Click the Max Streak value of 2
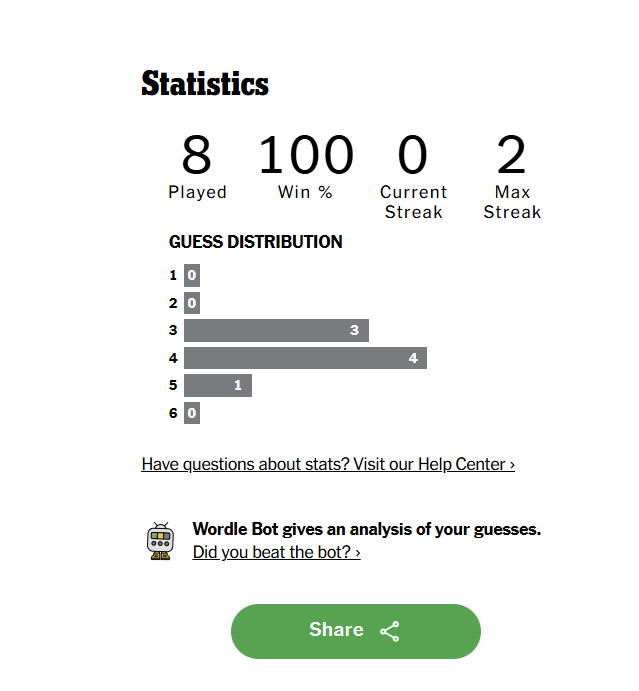The width and height of the screenshot is (639, 691). click(x=511, y=156)
